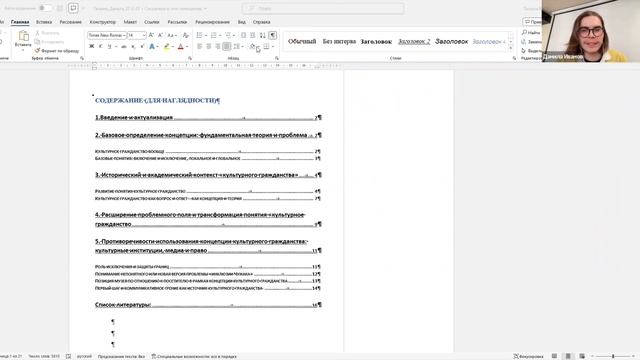Open the Главная (Home) tab

coord(20,22)
